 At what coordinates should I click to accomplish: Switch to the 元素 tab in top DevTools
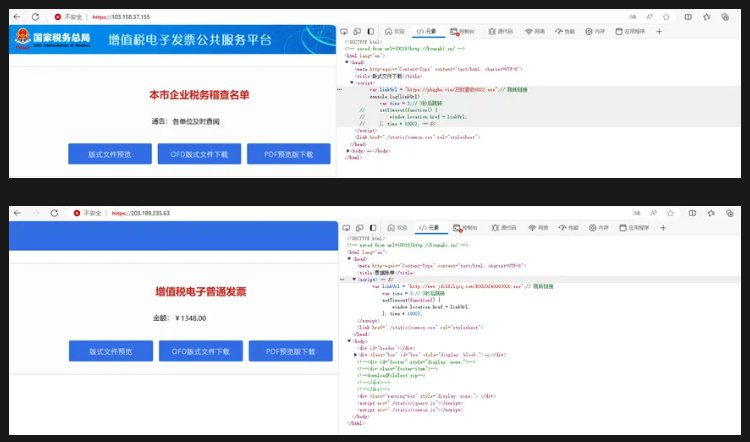click(x=427, y=32)
